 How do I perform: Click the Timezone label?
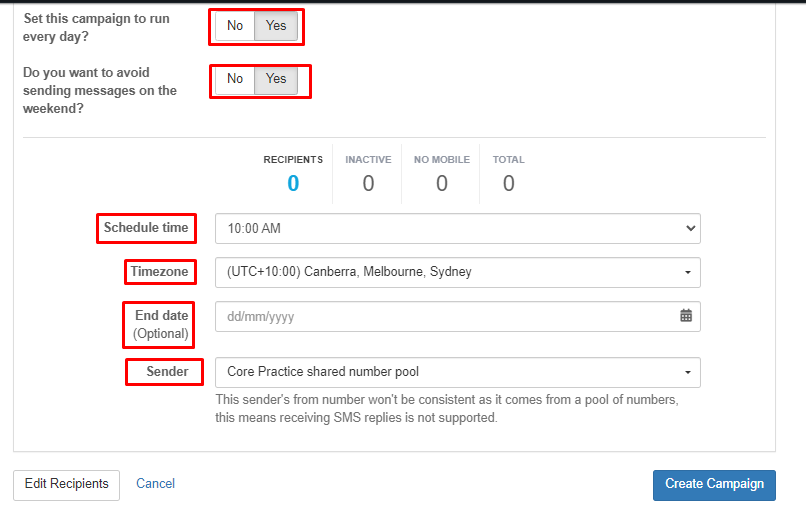[x=159, y=272]
